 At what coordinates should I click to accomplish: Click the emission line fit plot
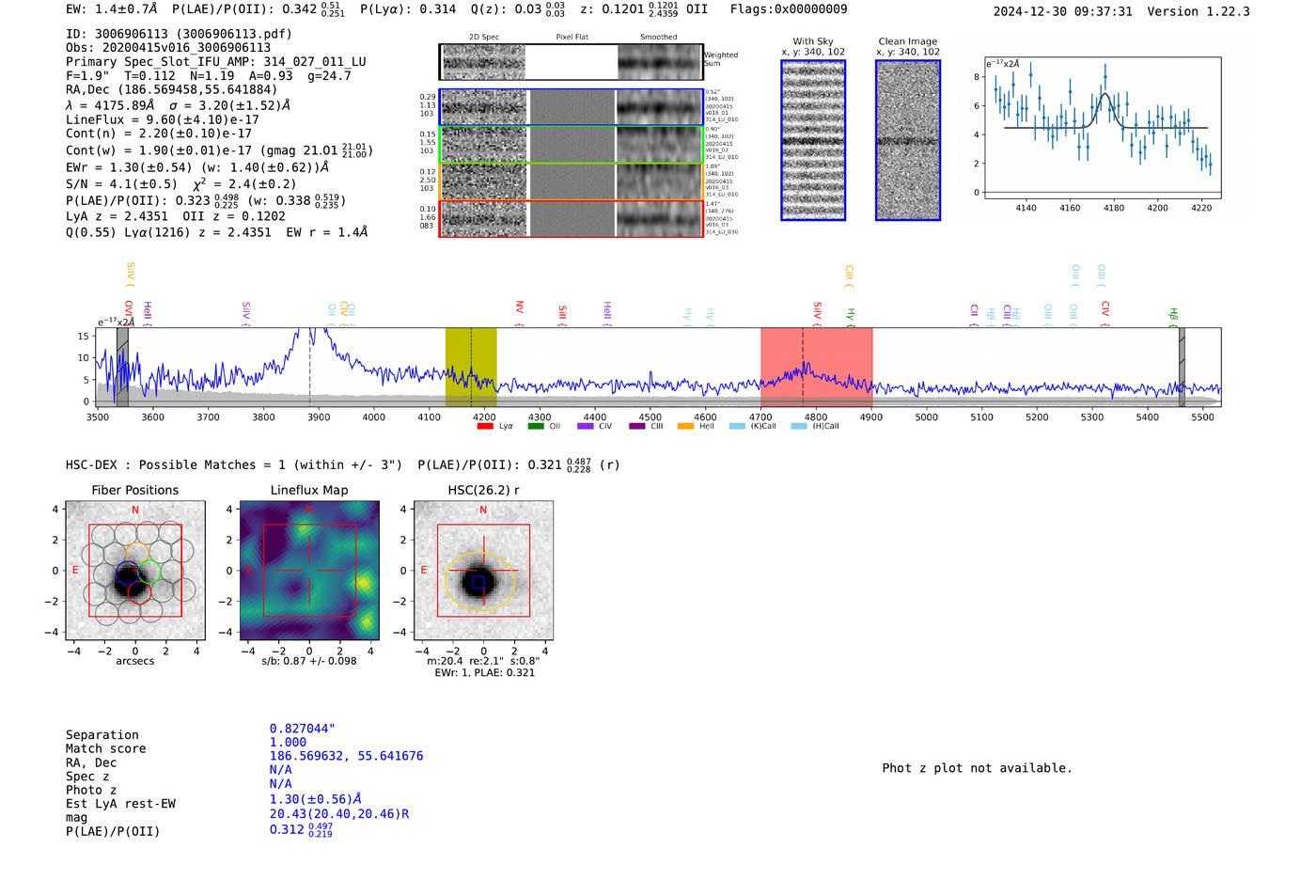tap(1102, 128)
